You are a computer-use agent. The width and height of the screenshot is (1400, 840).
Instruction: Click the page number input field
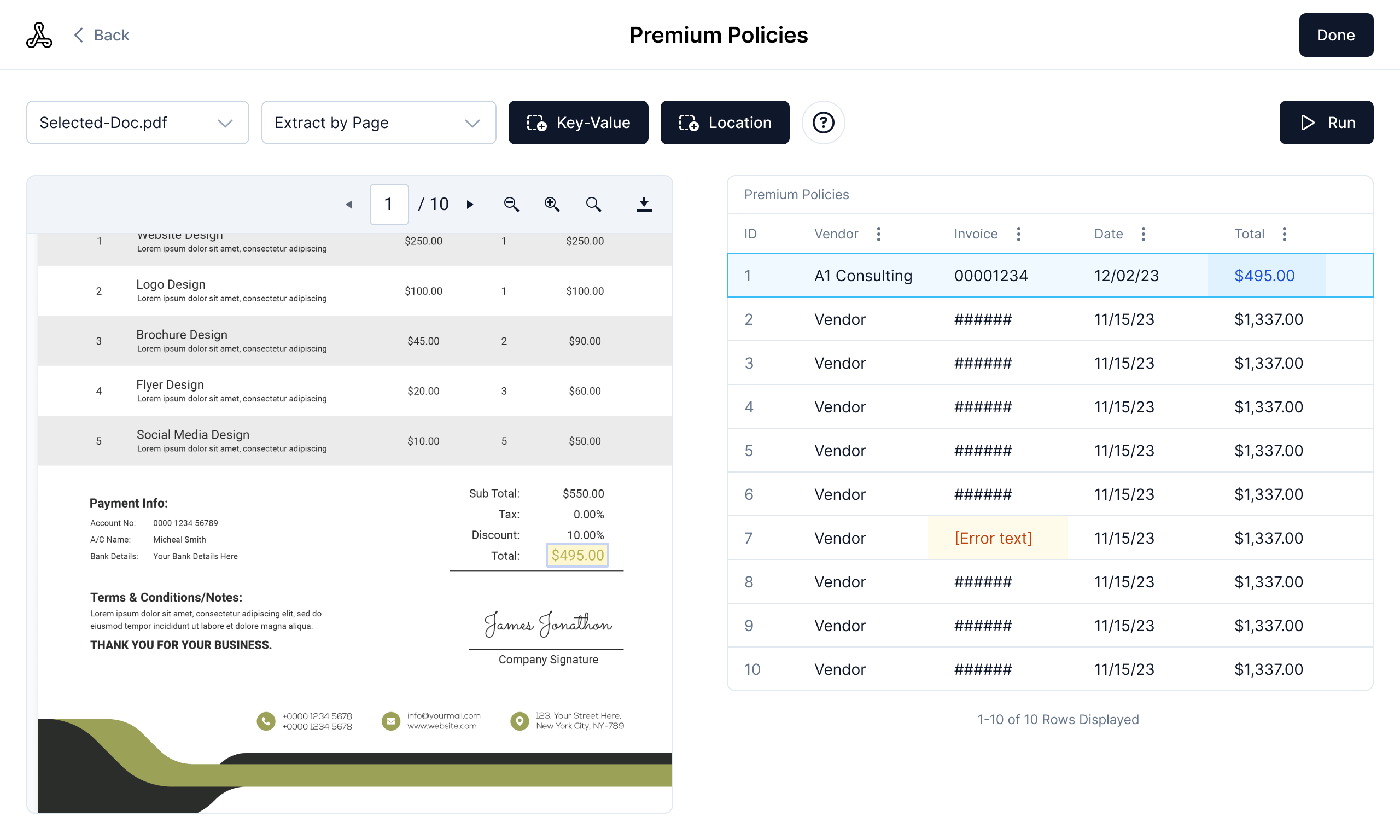point(389,205)
